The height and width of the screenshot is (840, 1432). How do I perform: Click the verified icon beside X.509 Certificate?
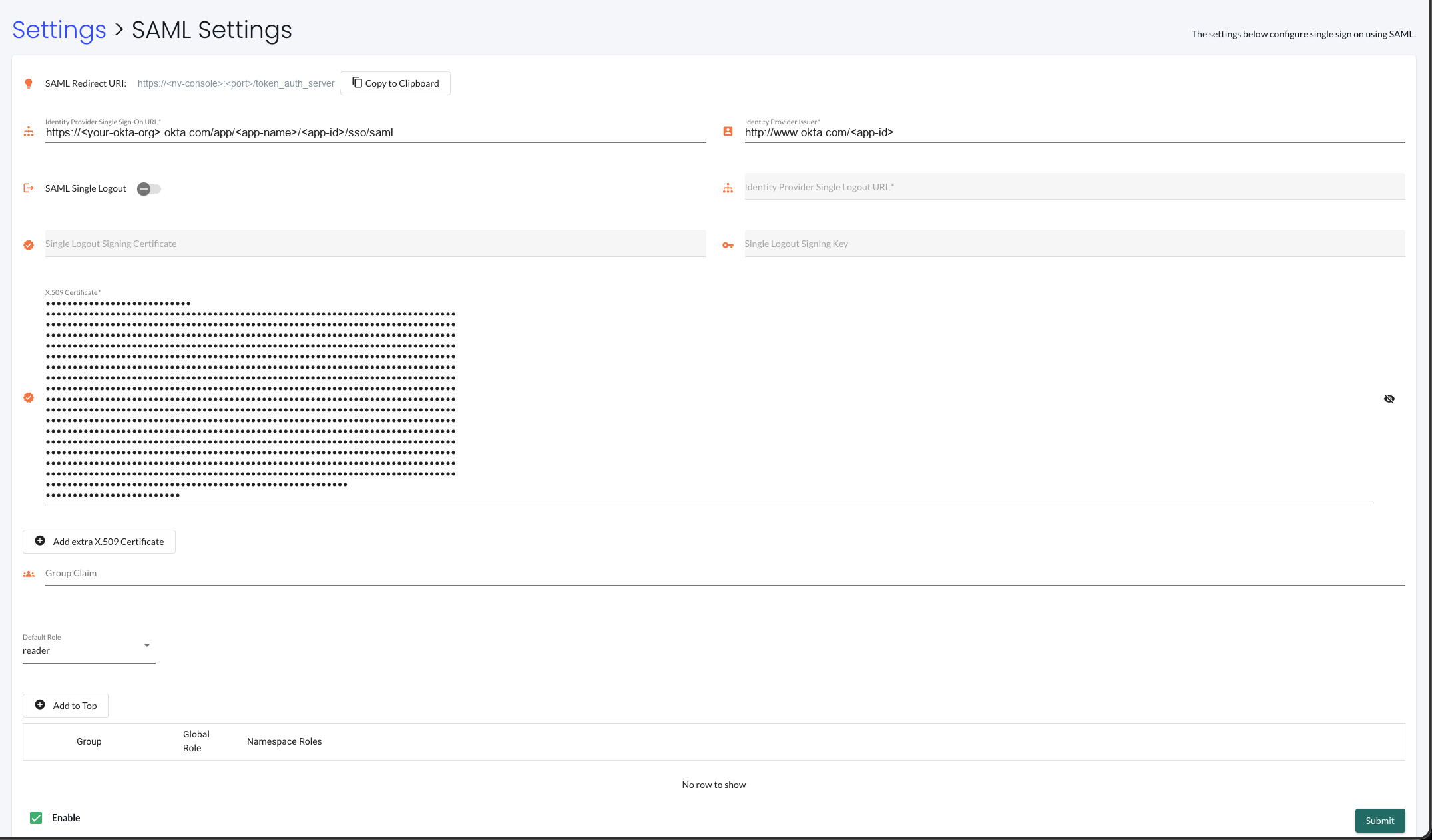29,397
